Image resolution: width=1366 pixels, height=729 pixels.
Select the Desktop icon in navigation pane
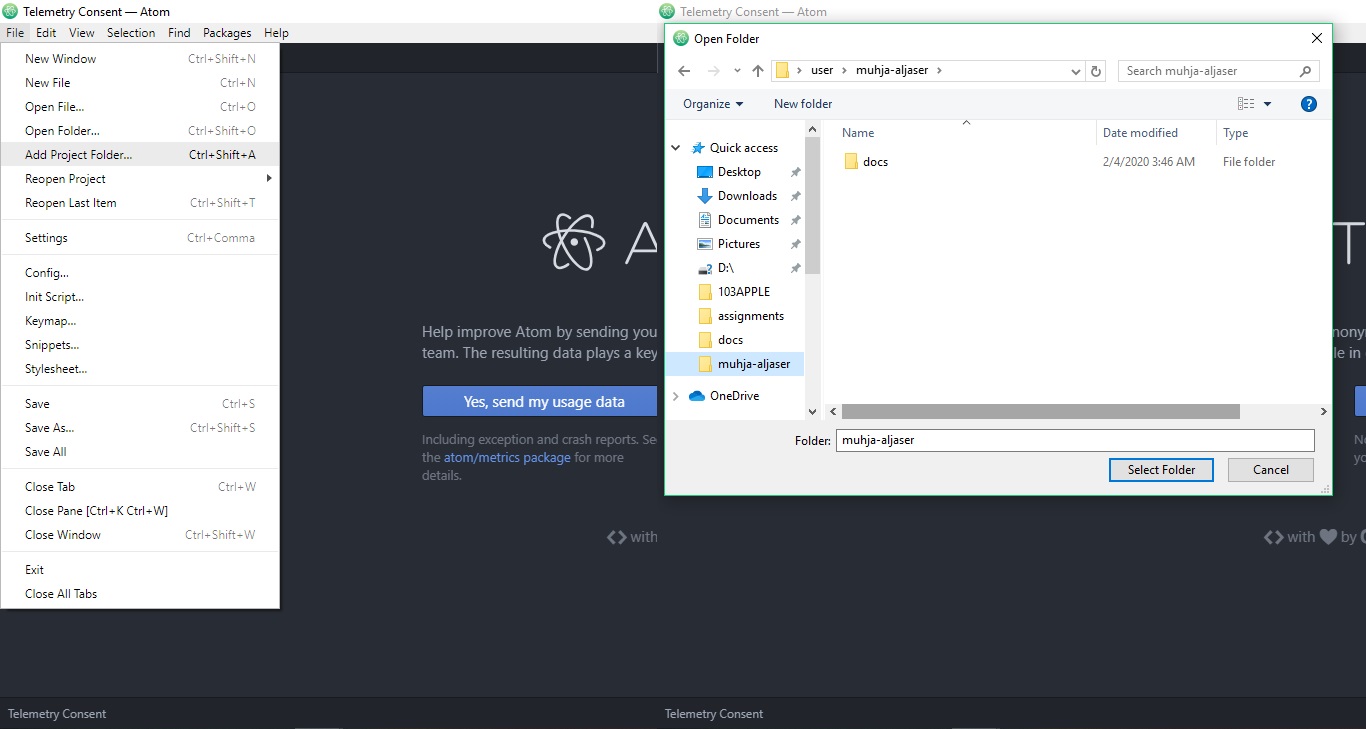coord(704,172)
